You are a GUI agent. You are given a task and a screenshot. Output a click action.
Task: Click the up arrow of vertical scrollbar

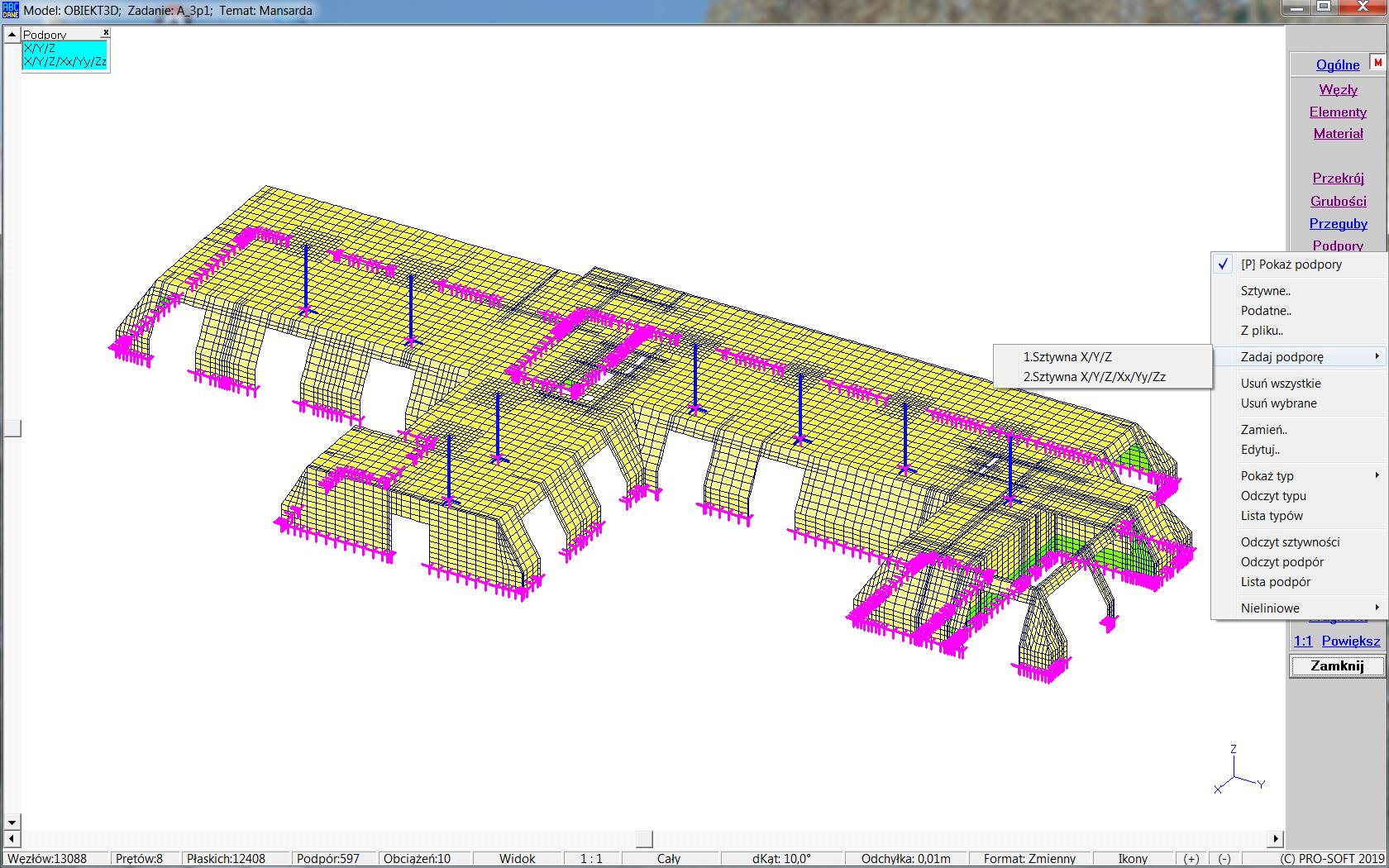click(x=12, y=35)
